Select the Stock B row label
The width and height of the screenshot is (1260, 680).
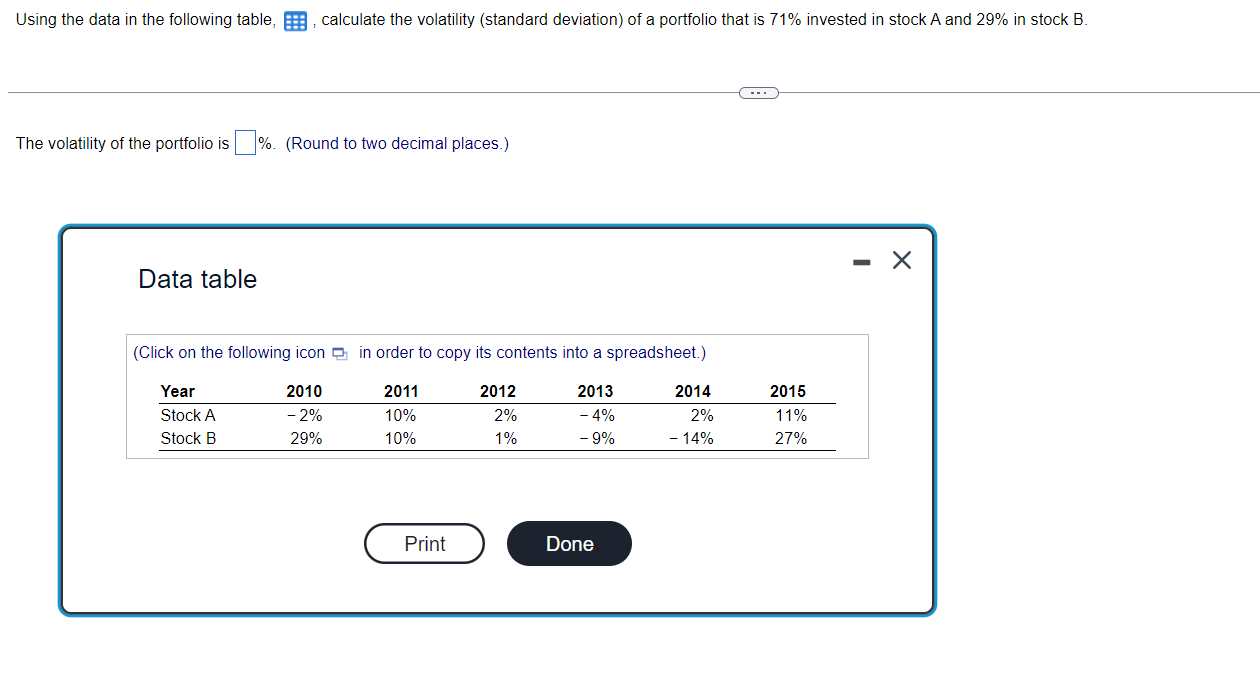click(x=186, y=438)
